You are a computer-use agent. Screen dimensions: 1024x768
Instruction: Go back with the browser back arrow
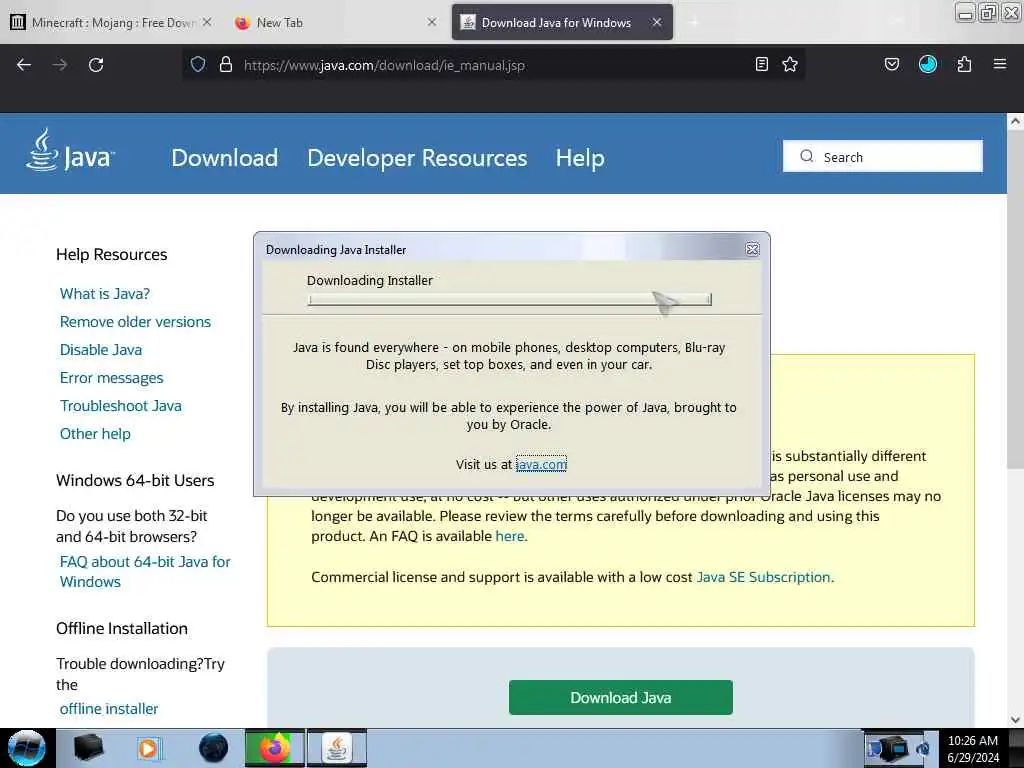click(x=24, y=65)
